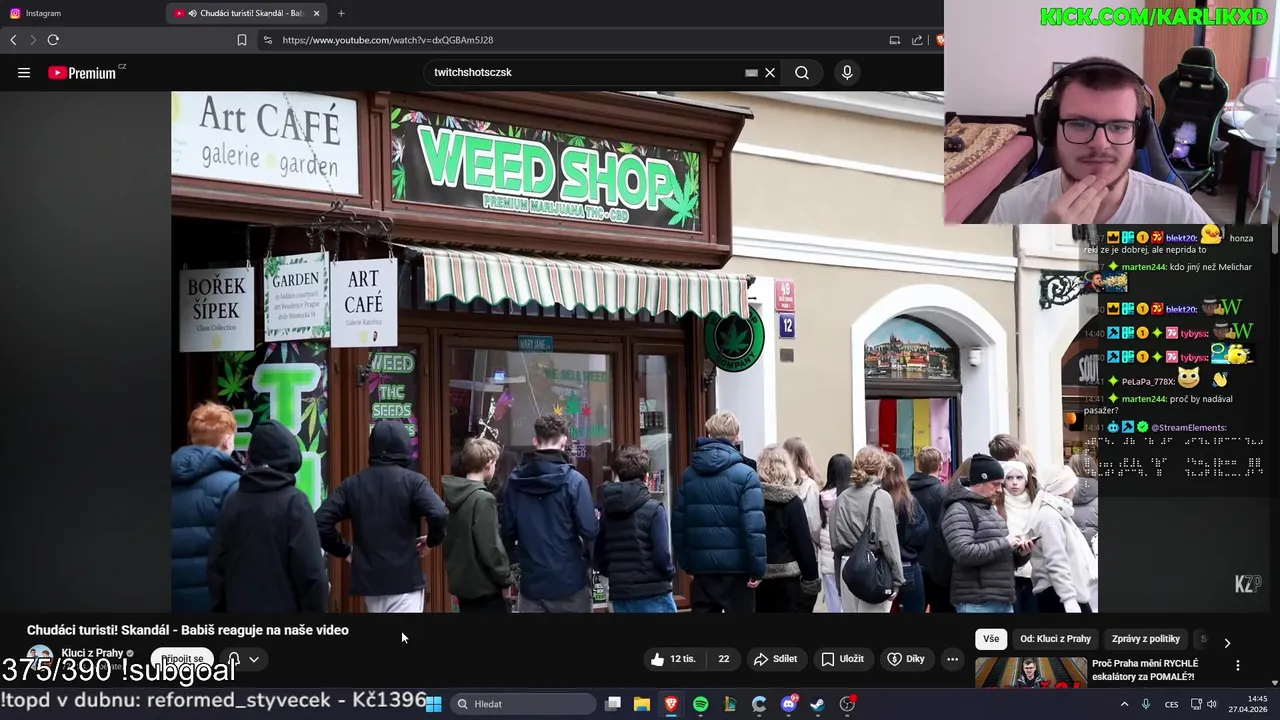Viewport: 1280px width, 720px height.
Task: Share this page from address bar
Action: (917, 40)
